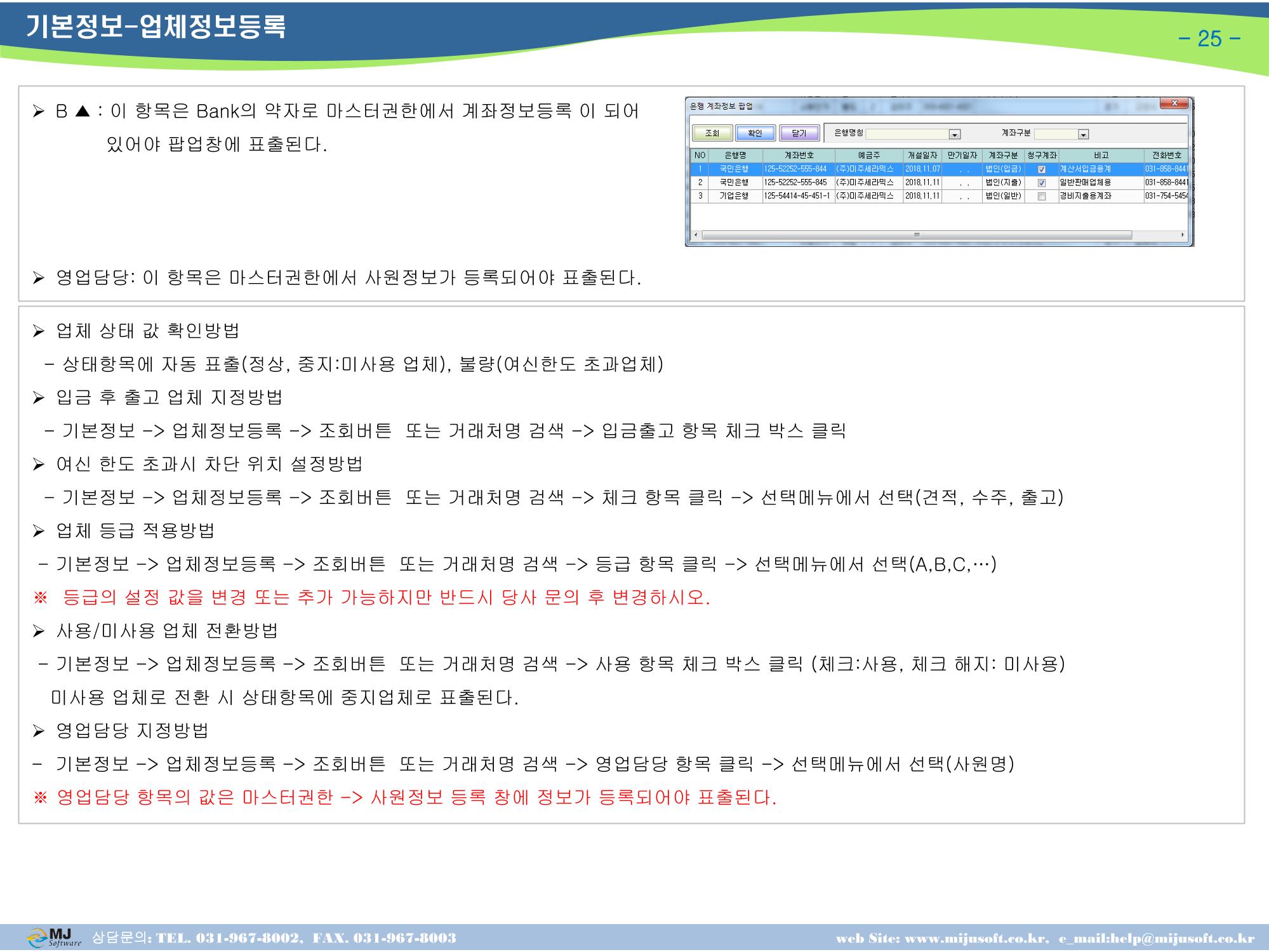This screenshot has width=1269, height=952.
Task: Click the 닫기 button in bank popup
Action: point(799,133)
